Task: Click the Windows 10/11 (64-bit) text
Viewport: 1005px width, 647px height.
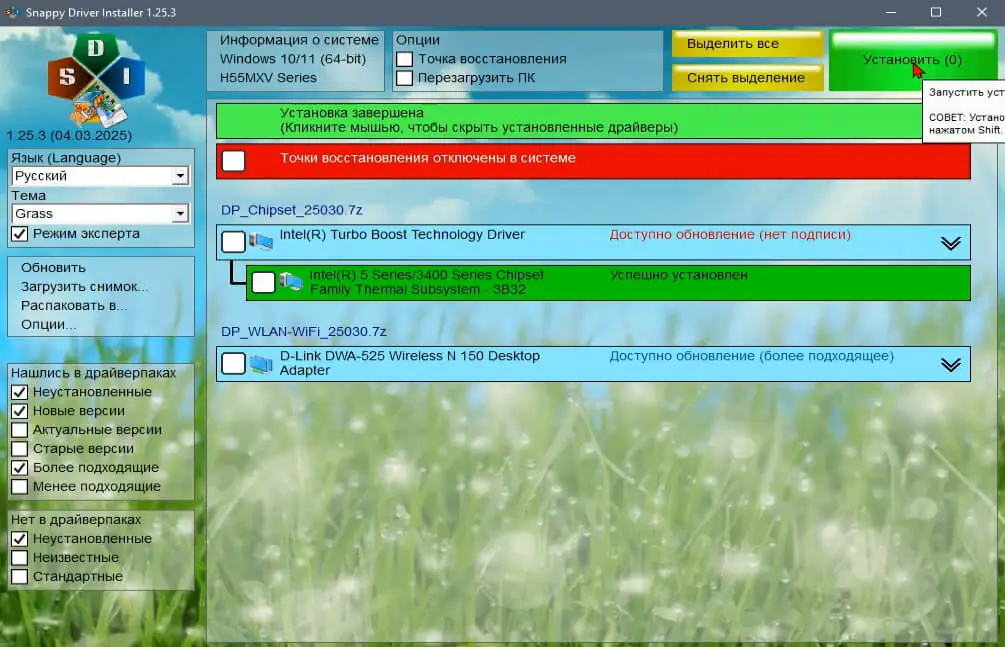Action: [293, 59]
